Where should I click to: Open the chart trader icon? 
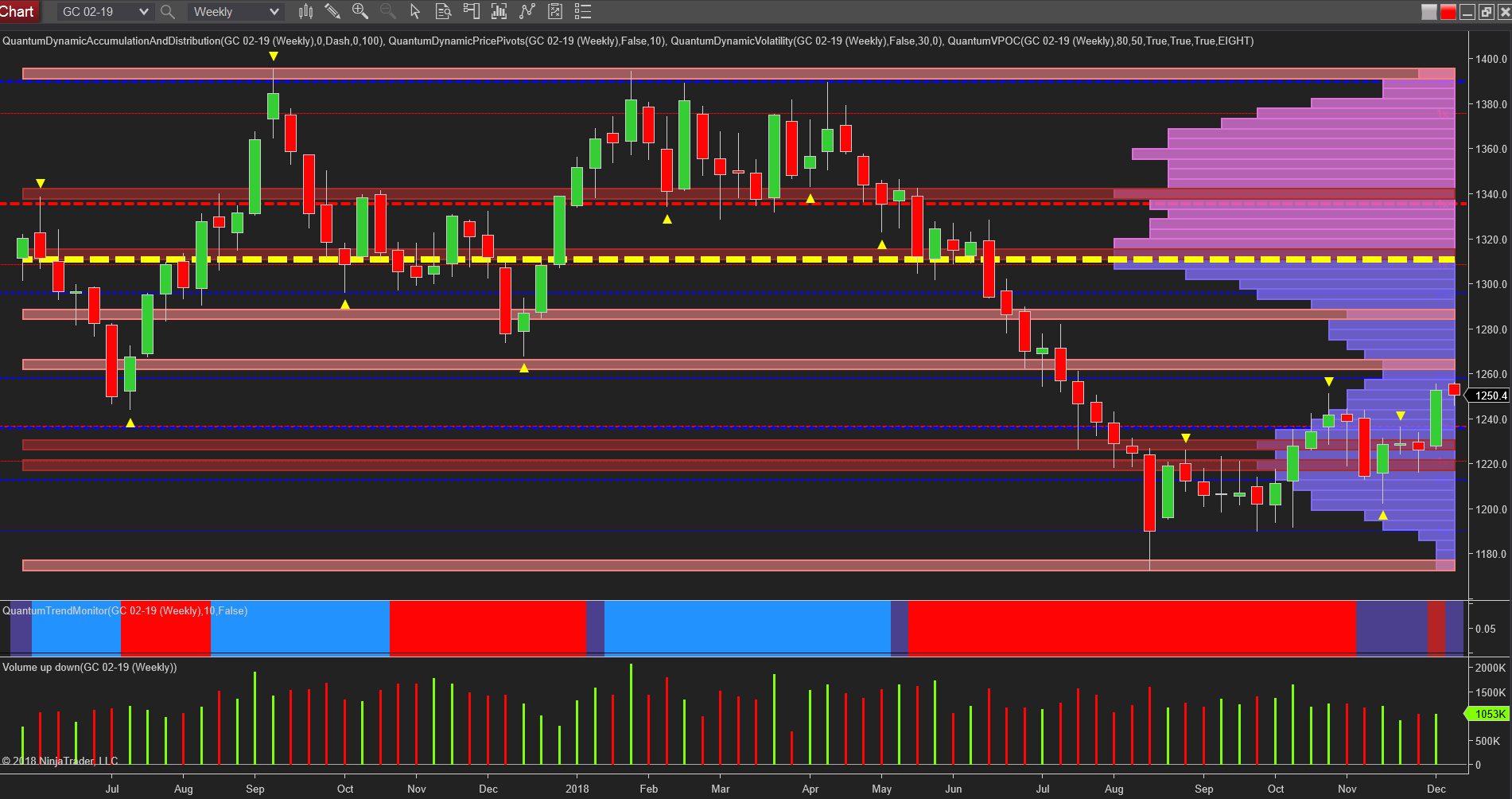[x=471, y=11]
